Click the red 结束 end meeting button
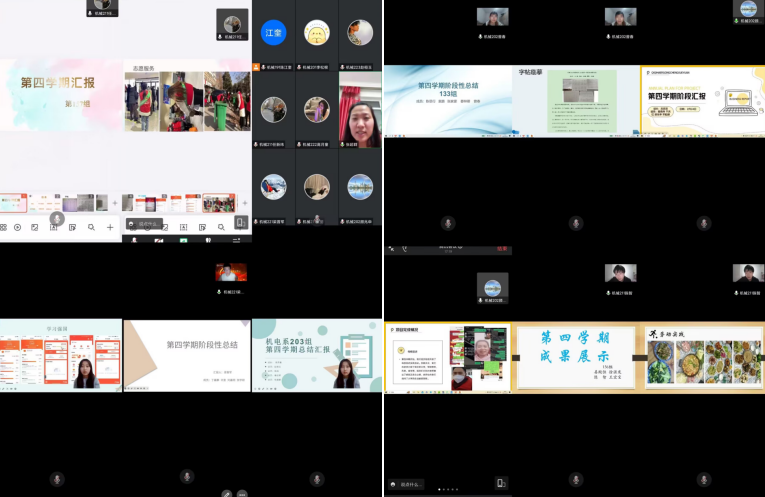The image size is (765, 497). (x=502, y=249)
